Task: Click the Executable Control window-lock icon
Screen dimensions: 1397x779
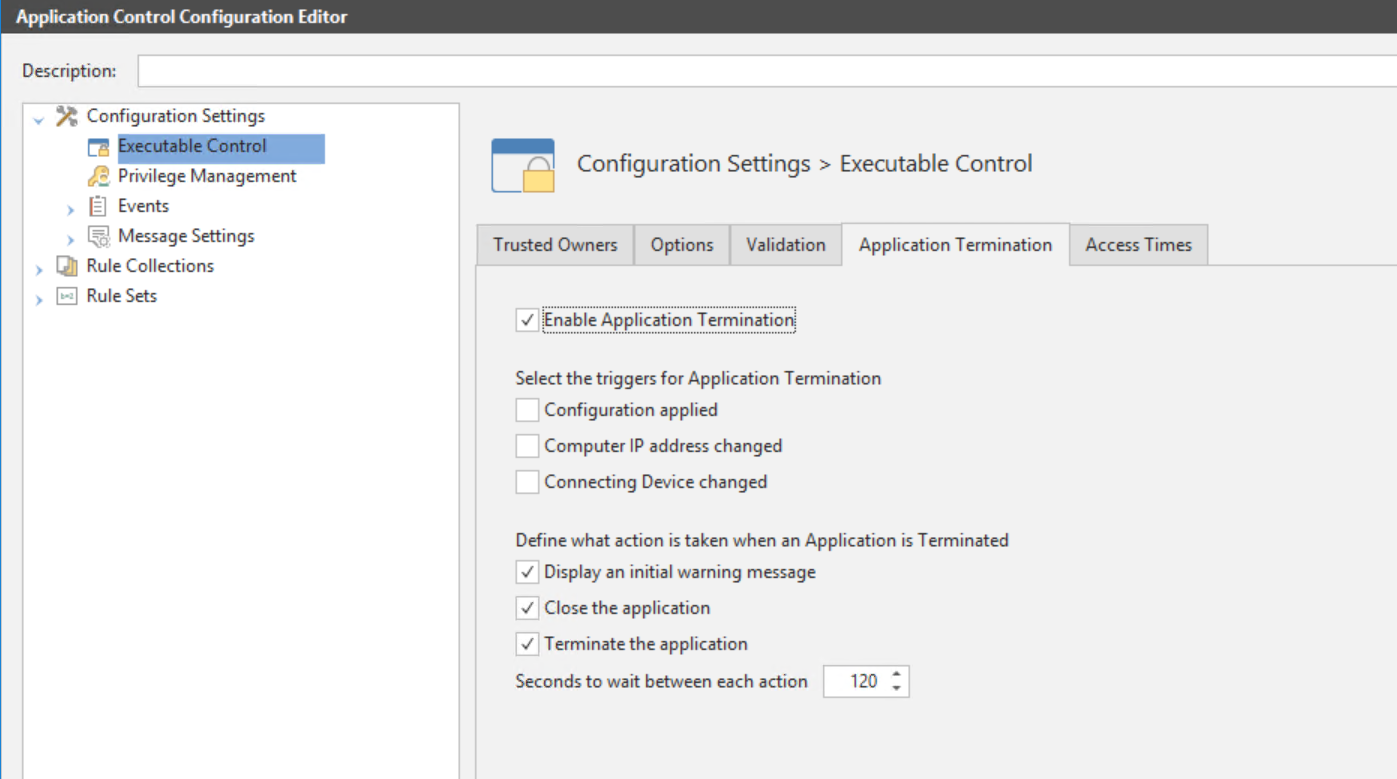Action: tap(98, 147)
